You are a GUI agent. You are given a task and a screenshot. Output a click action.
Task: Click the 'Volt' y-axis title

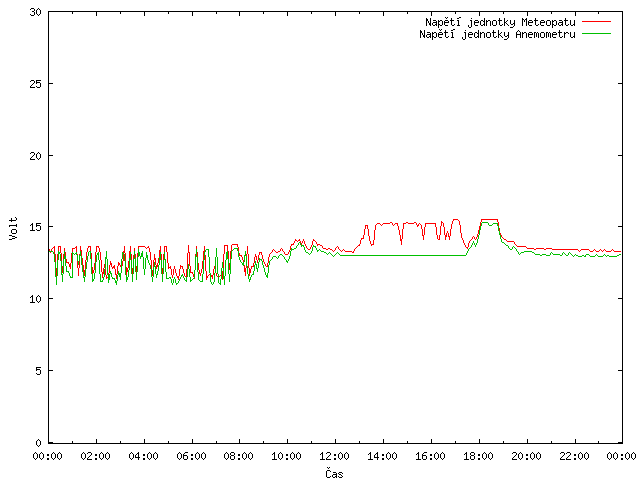pyautogui.click(x=13, y=228)
